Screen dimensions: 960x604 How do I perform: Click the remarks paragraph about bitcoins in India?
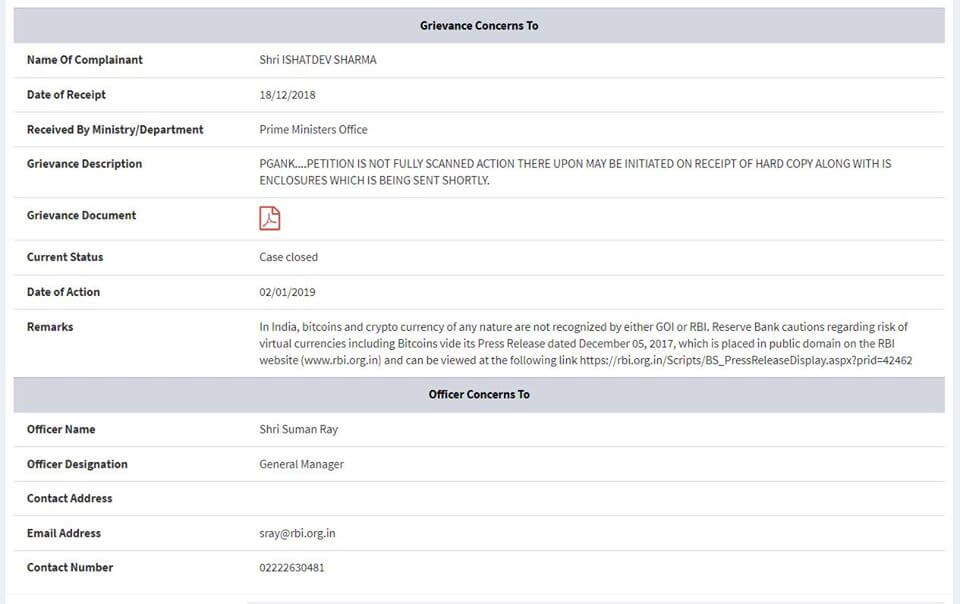point(585,344)
